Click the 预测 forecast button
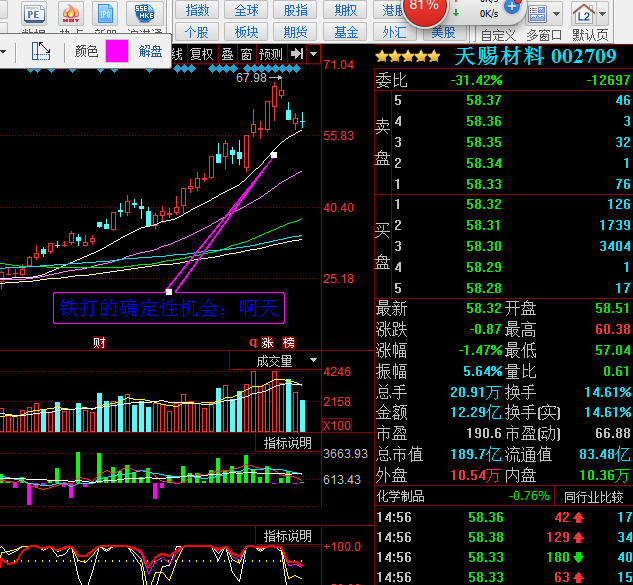The width and height of the screenshot is (633, 585). [x=270, y=54]
